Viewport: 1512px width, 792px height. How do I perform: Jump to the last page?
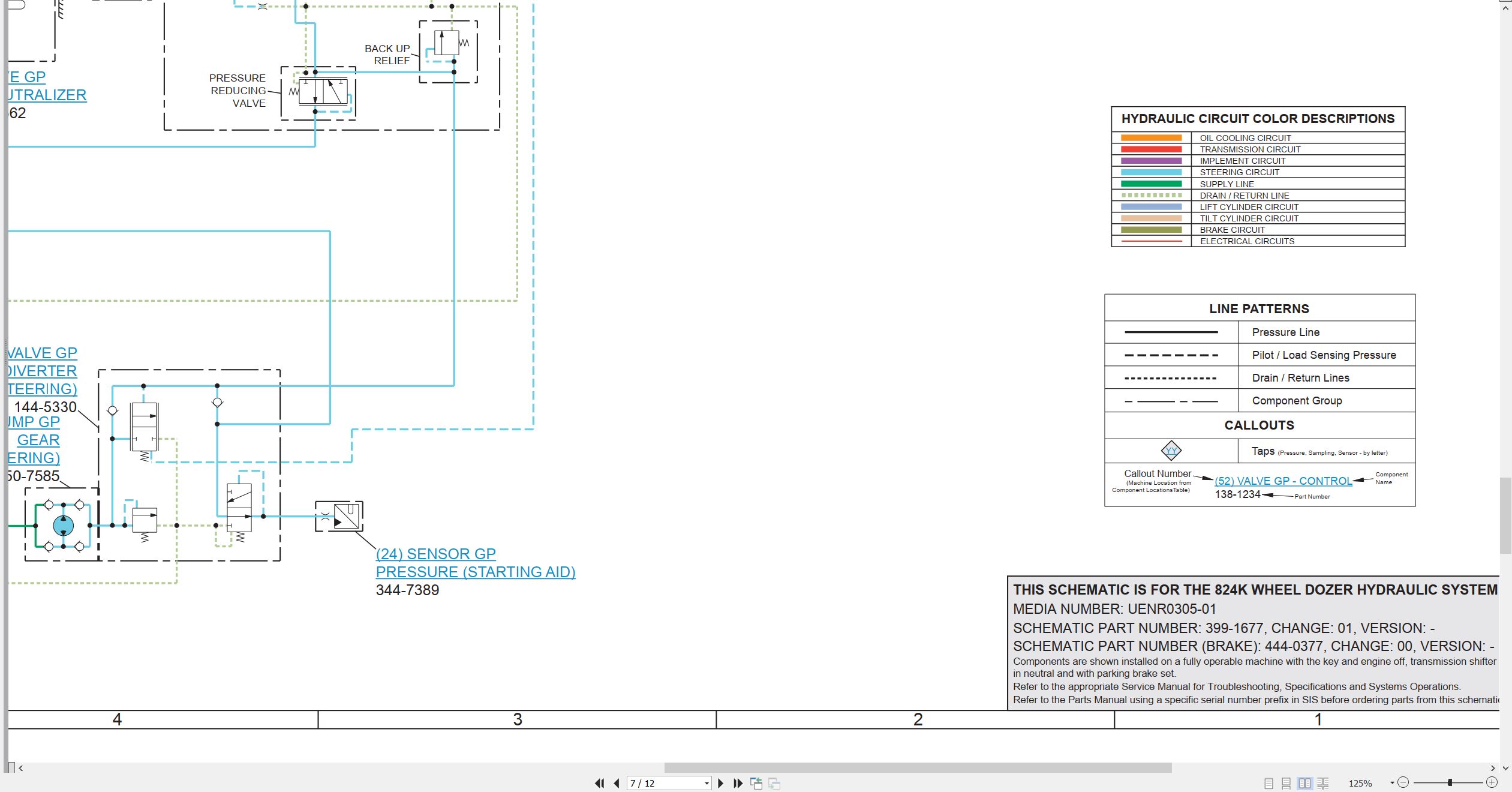pyautogui.click(x=738, y=783)
